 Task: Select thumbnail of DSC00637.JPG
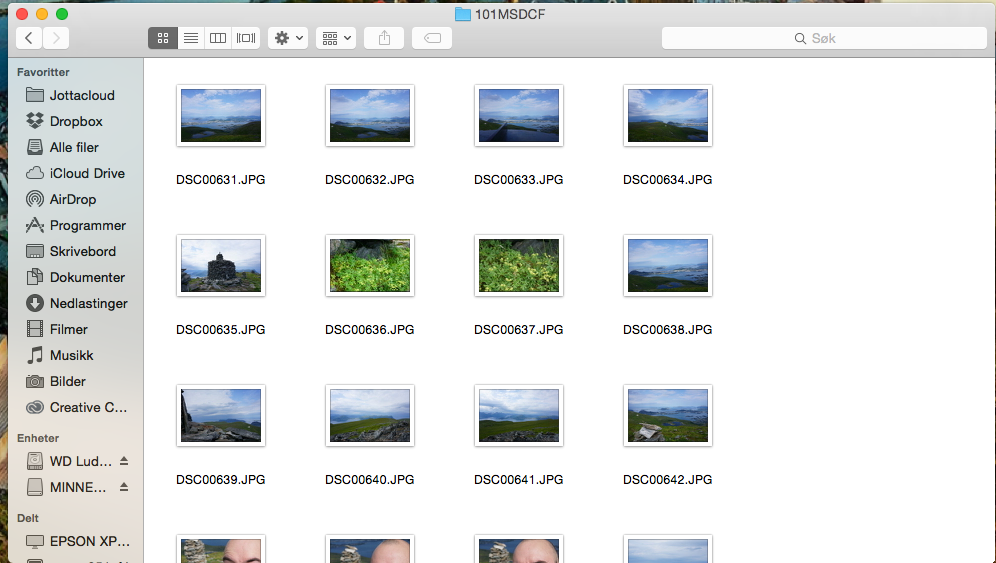tap(519, 266)
